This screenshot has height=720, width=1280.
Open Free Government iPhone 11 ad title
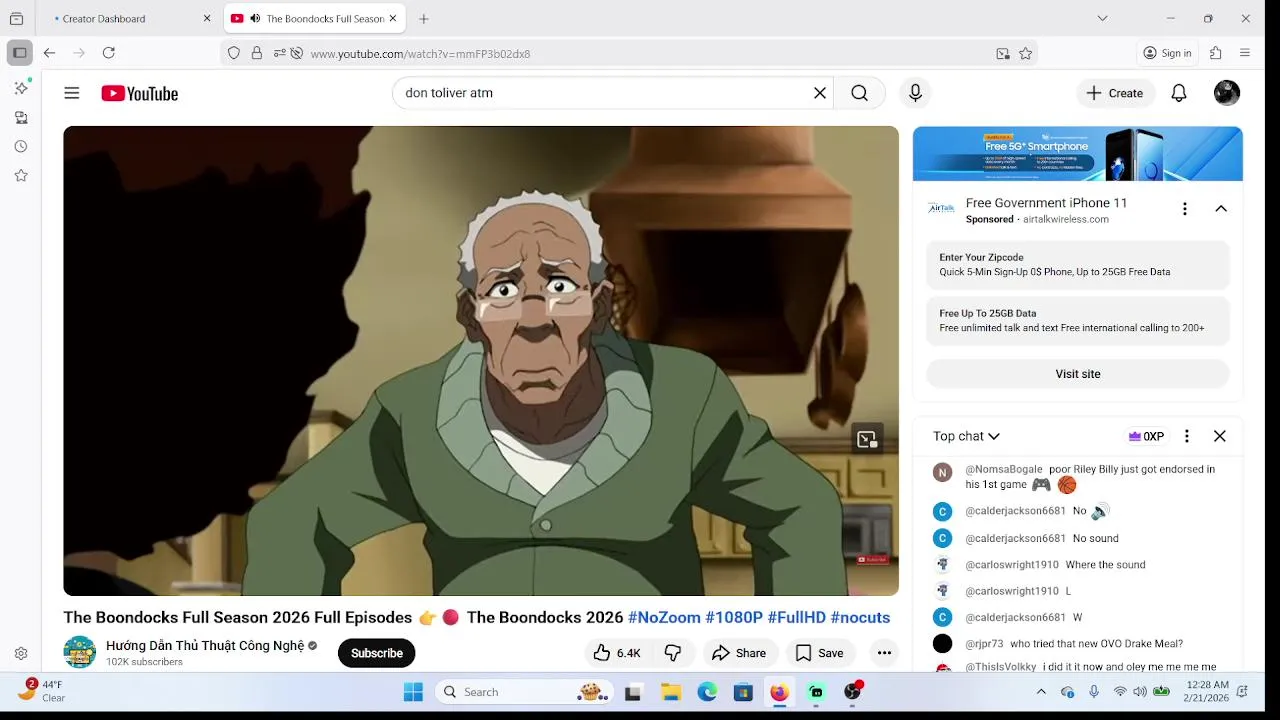click(1046, 203)
